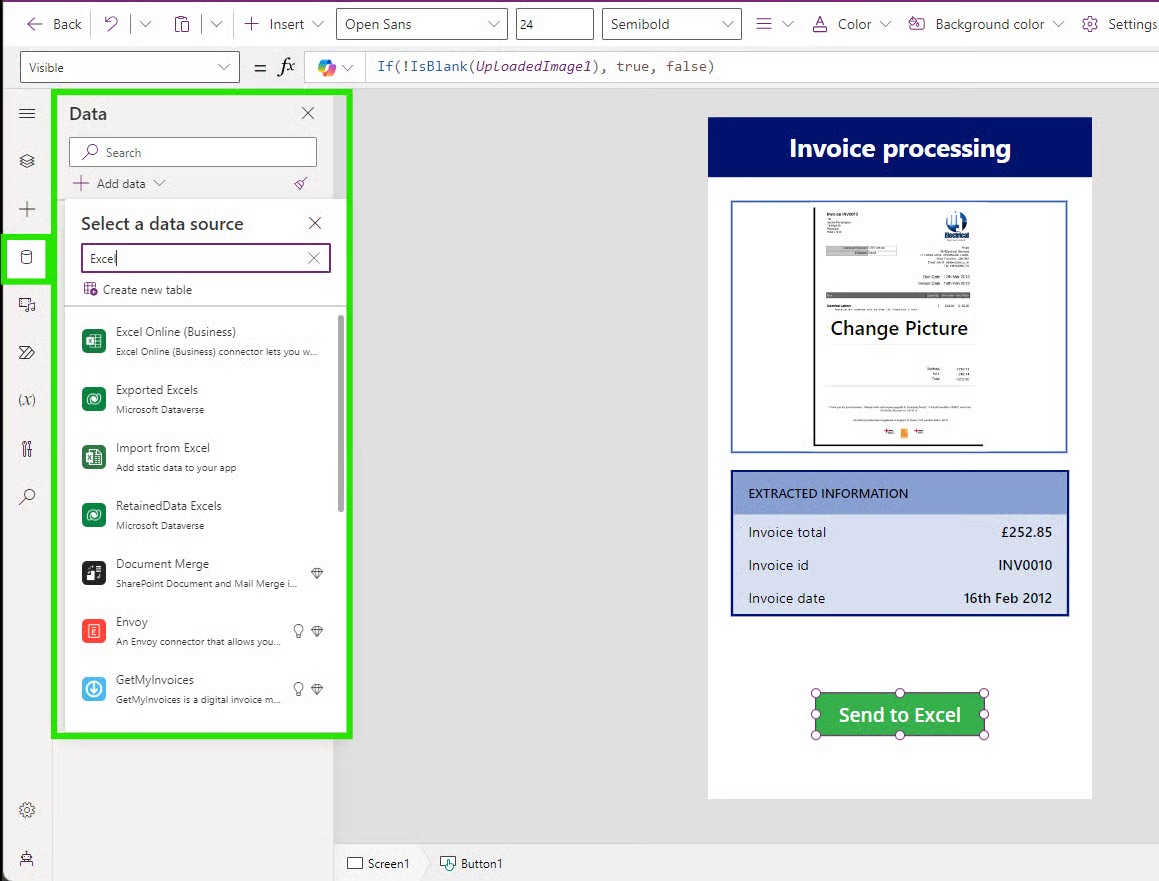Select the RetainedData Excels Dataverse icon

click(x=94, y=515)
